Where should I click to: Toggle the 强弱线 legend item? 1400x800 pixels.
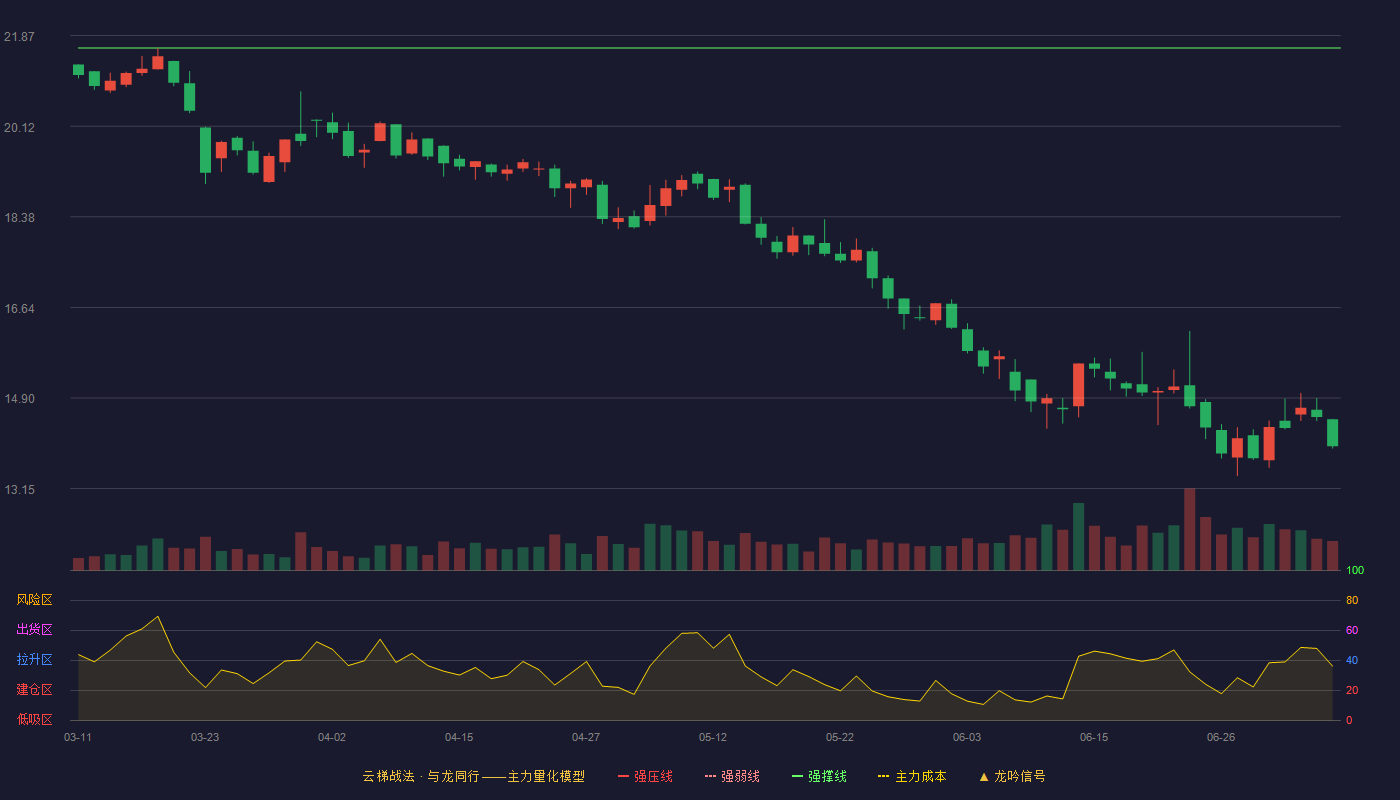[x=733, y=776]
